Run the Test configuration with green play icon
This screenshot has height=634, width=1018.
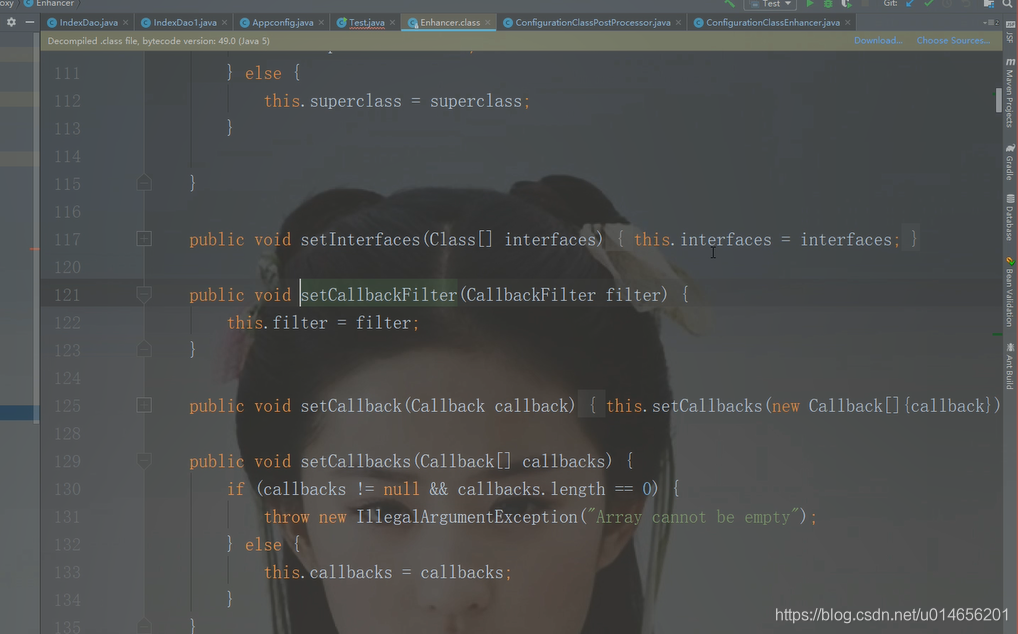[x=810, y=4]
